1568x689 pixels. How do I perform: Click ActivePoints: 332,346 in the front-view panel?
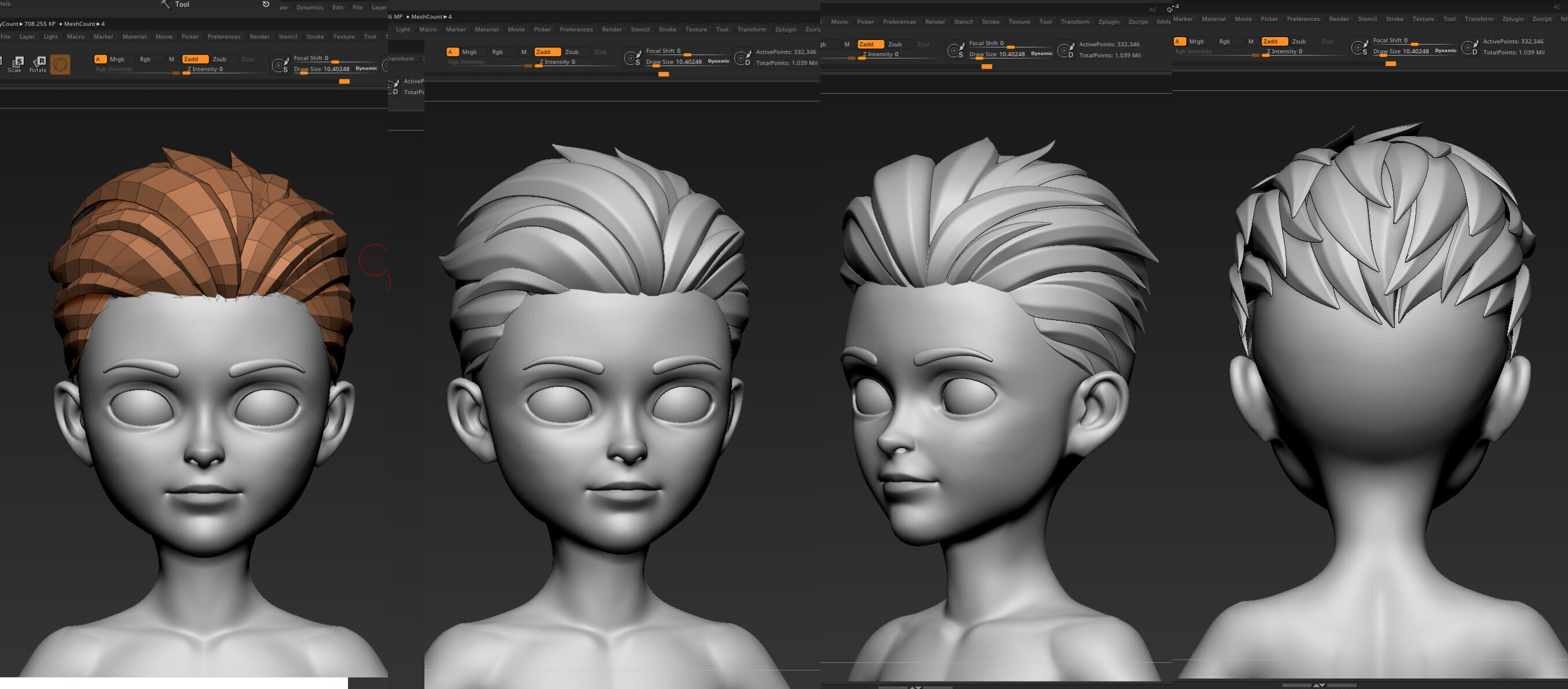click(x=786, y=52)
